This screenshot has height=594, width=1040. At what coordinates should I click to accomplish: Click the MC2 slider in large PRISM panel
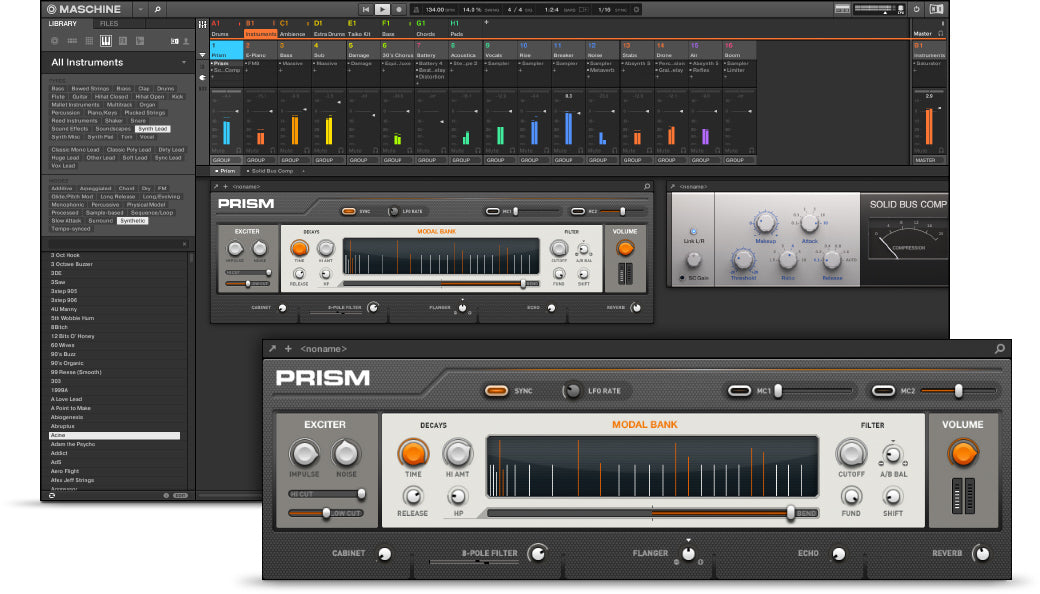click(x=958, y=391)
